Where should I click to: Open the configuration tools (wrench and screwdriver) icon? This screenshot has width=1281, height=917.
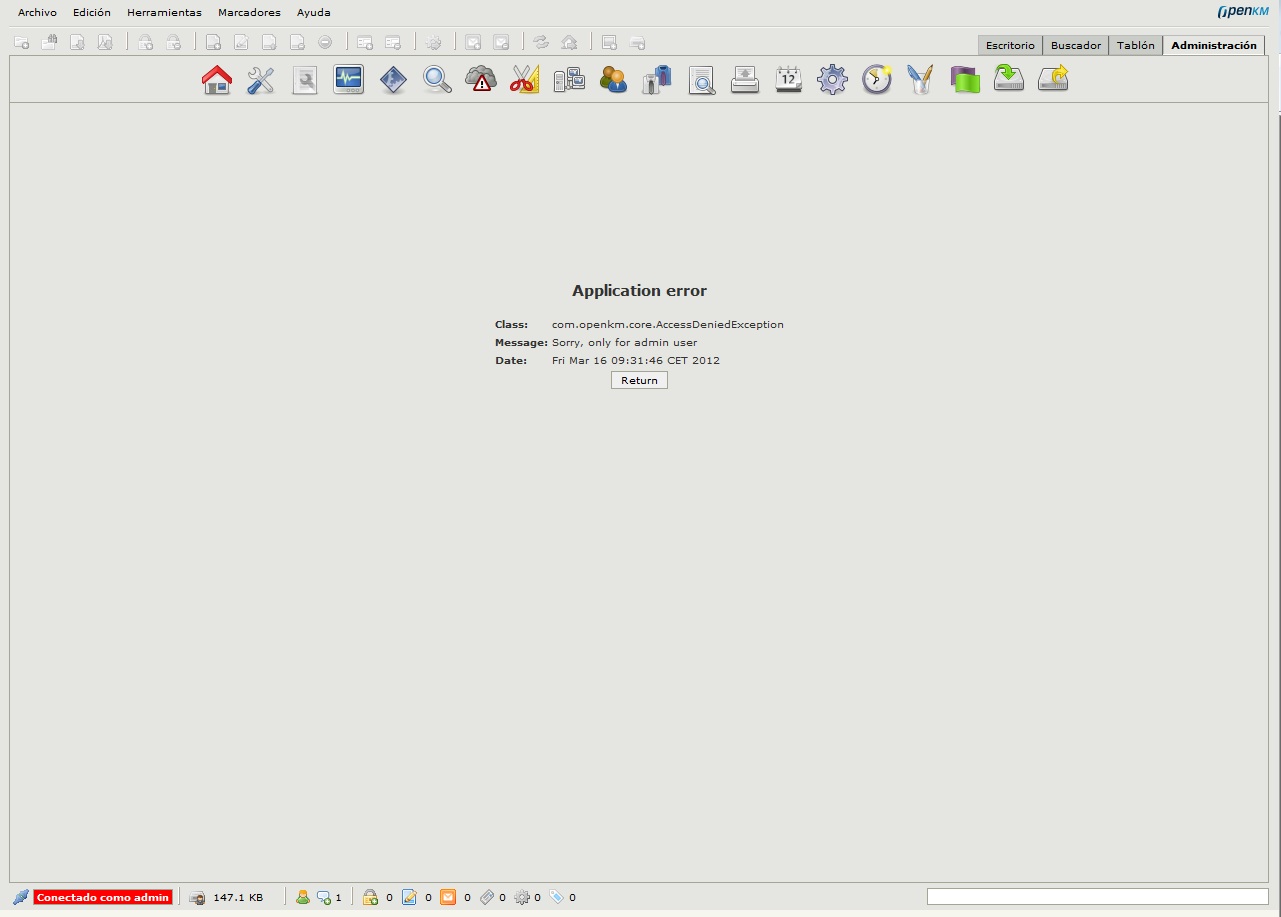point(261,79)
